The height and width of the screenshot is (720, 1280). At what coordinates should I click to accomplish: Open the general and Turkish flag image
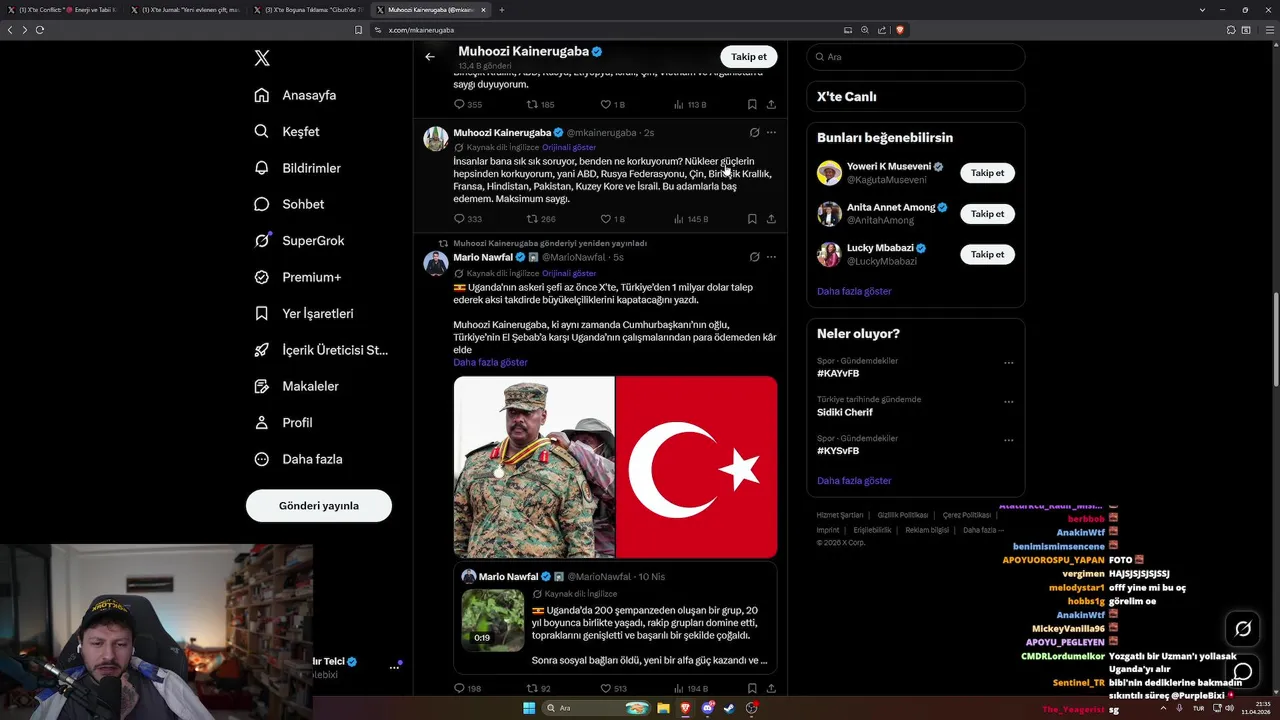click(x=615, y=467)
